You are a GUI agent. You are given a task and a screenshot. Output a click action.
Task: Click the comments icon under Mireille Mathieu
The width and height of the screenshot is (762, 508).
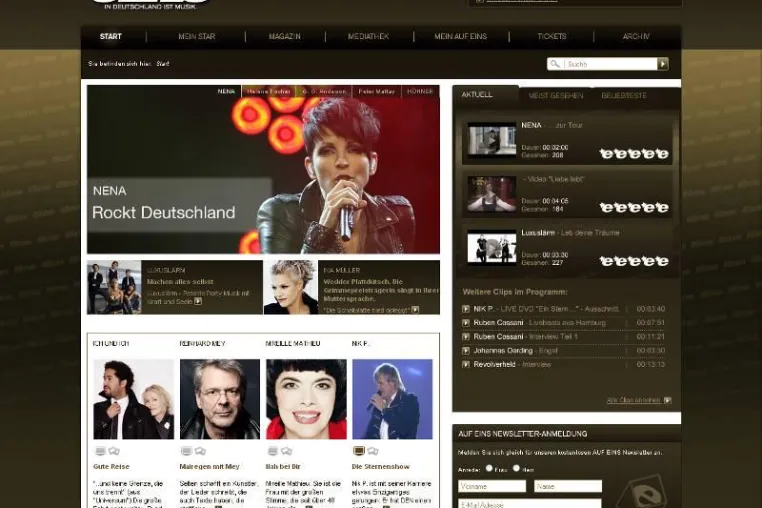(x=287, y=451)
